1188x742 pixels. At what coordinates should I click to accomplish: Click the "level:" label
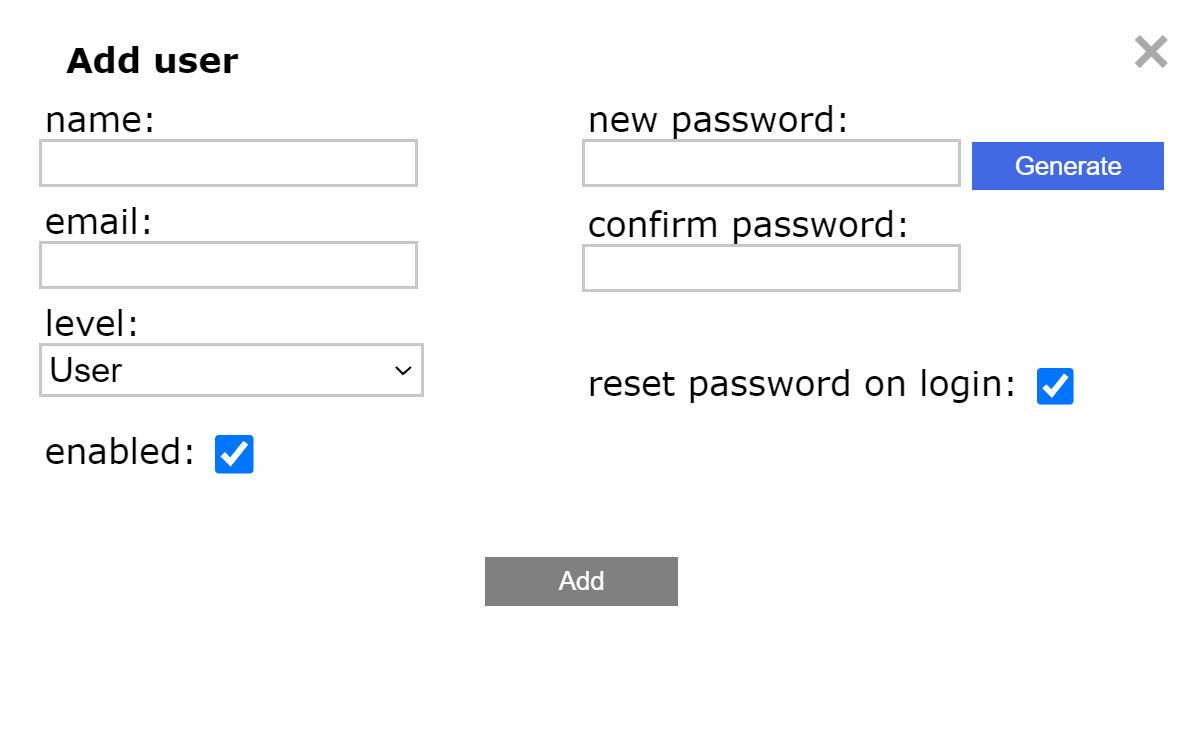point(92,323)
